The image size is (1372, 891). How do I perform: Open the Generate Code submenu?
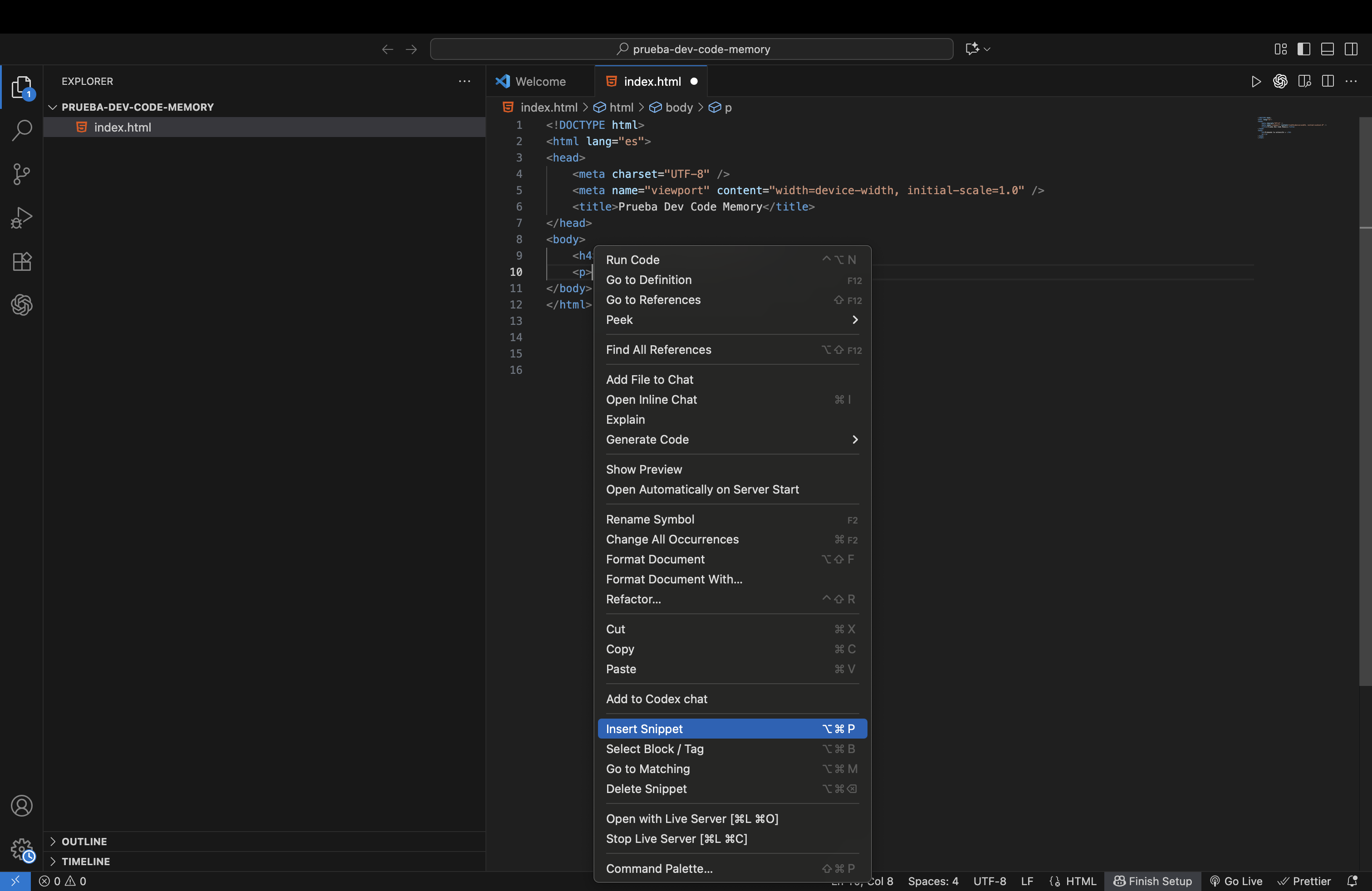coord(732,440)
